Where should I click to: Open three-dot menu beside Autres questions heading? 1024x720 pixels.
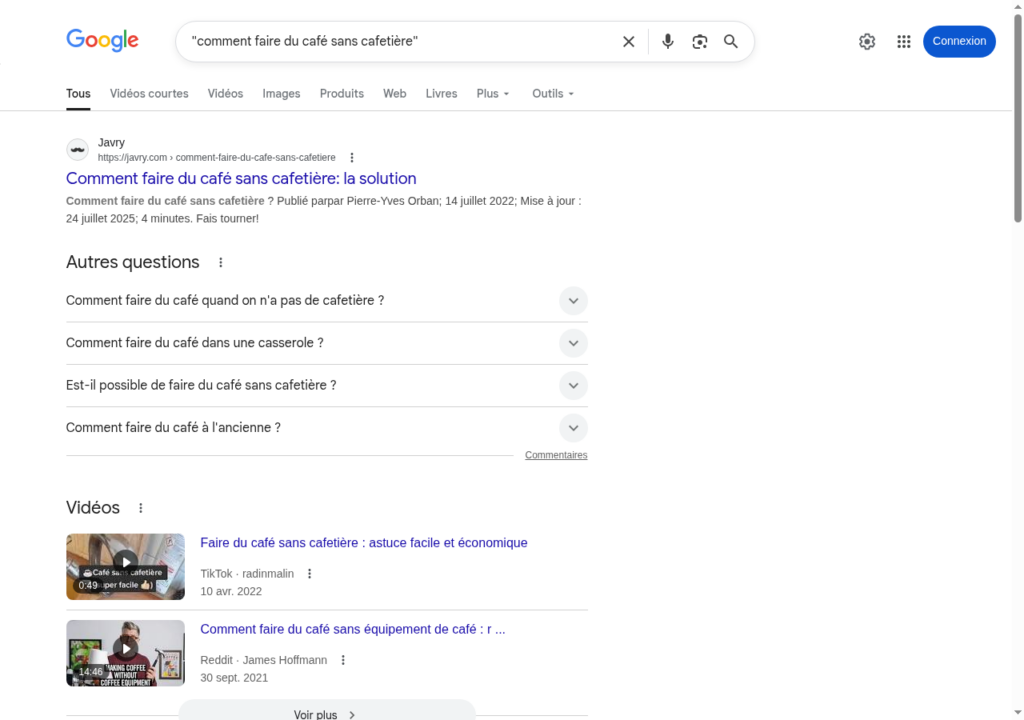[221, 263]
